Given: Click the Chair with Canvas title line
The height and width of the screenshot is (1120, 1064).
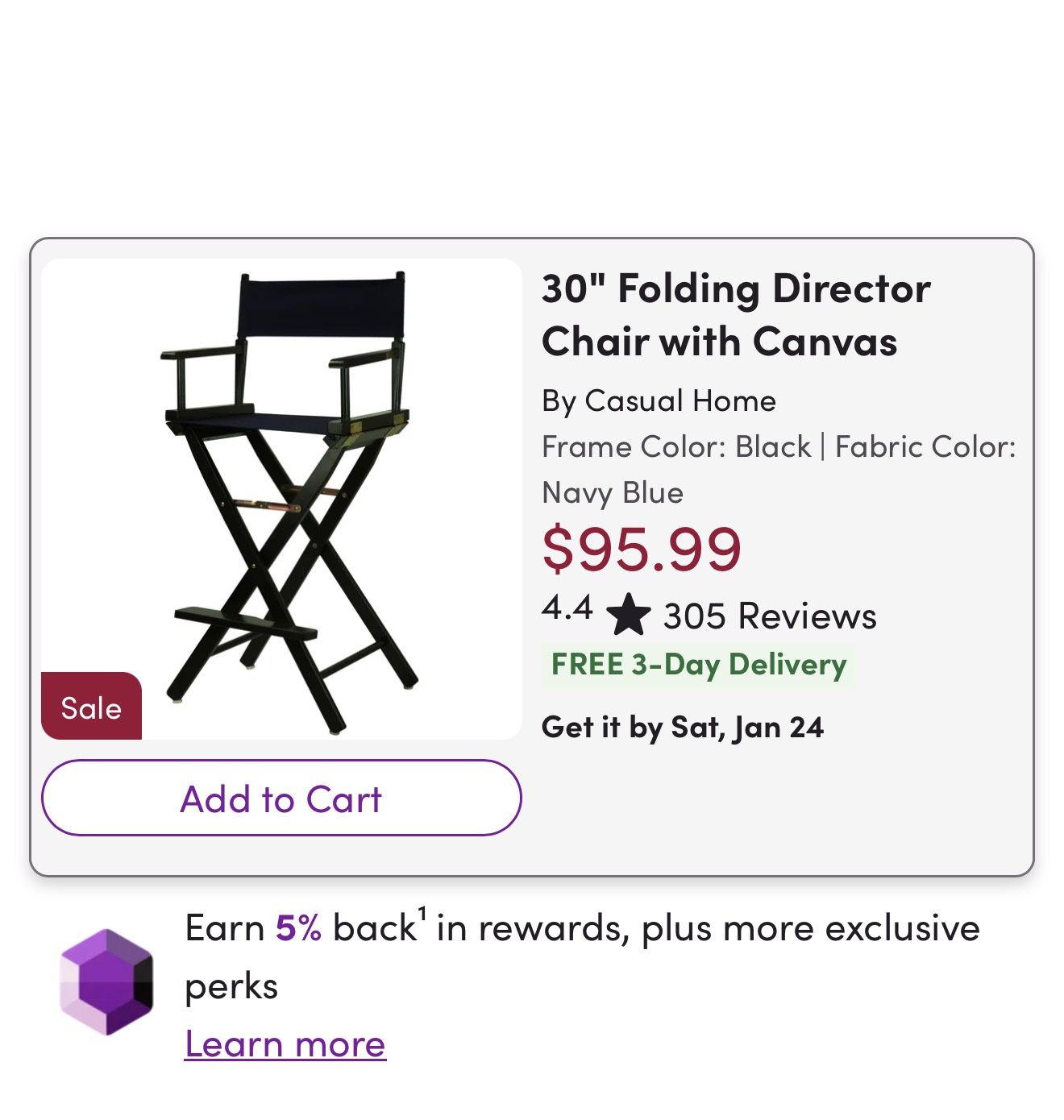Looking at the screenshot, I should point(719,342).
